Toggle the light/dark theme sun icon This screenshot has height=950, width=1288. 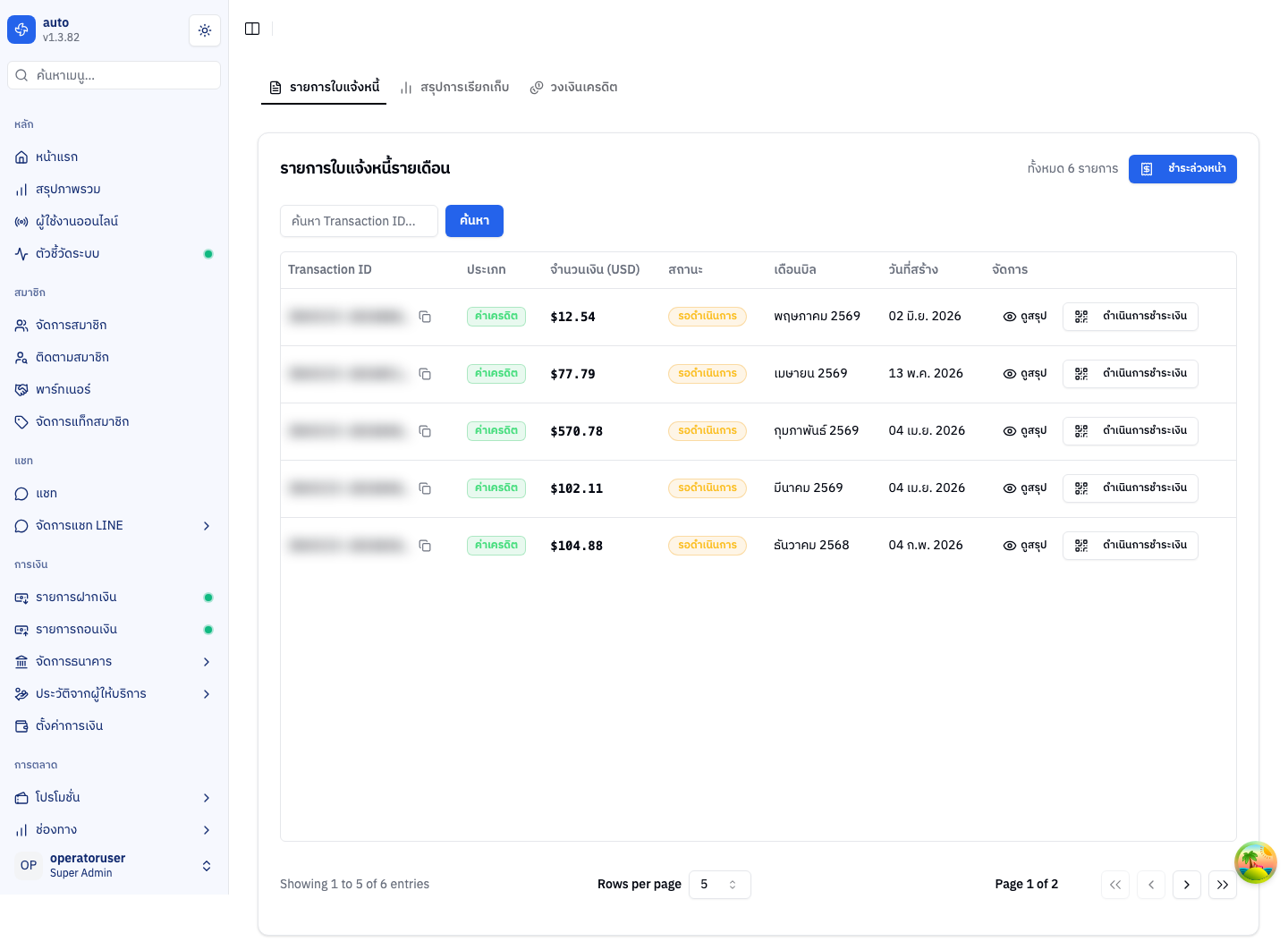coord(205,30)
